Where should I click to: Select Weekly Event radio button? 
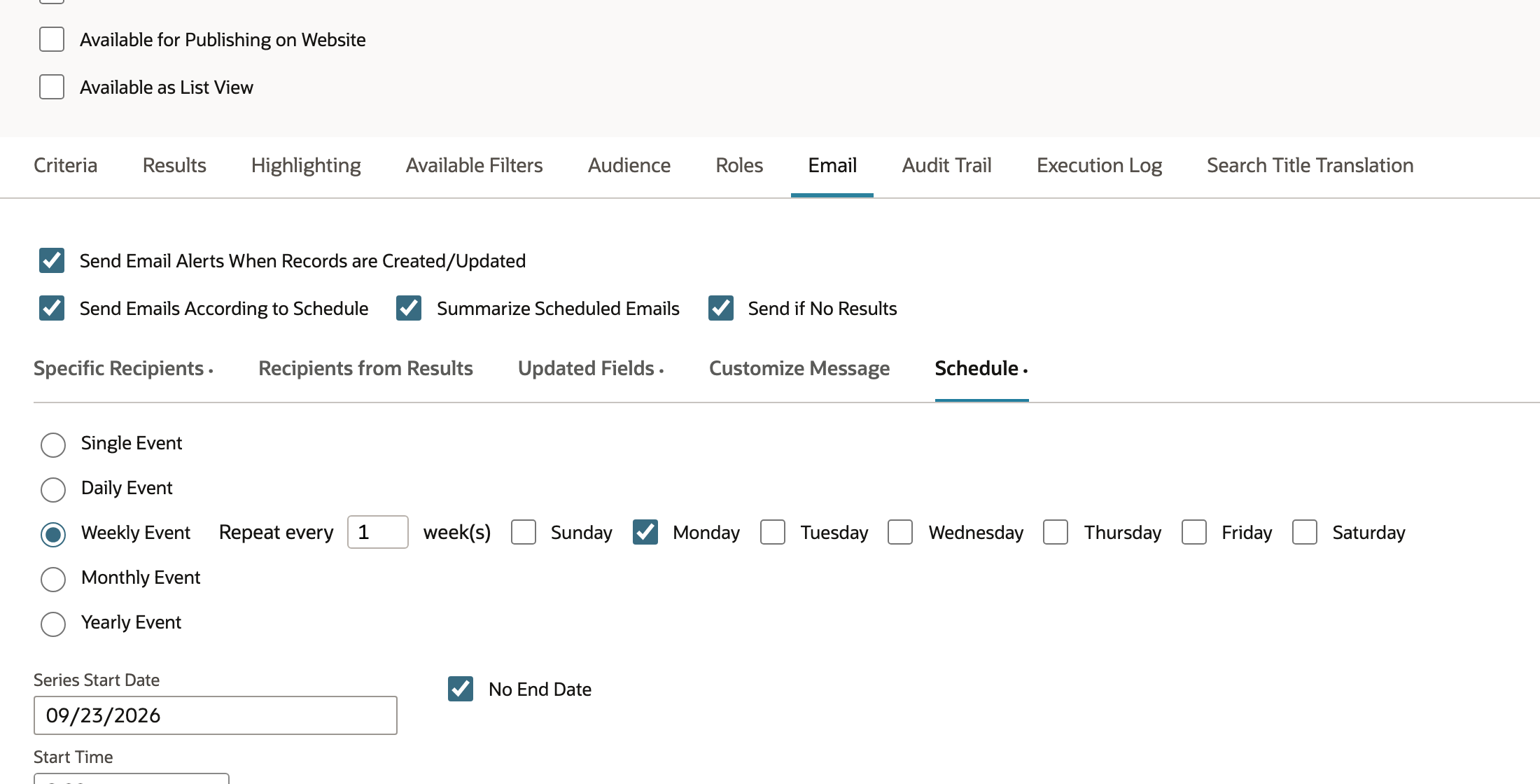pyautogui.click(x=53, y=535)
